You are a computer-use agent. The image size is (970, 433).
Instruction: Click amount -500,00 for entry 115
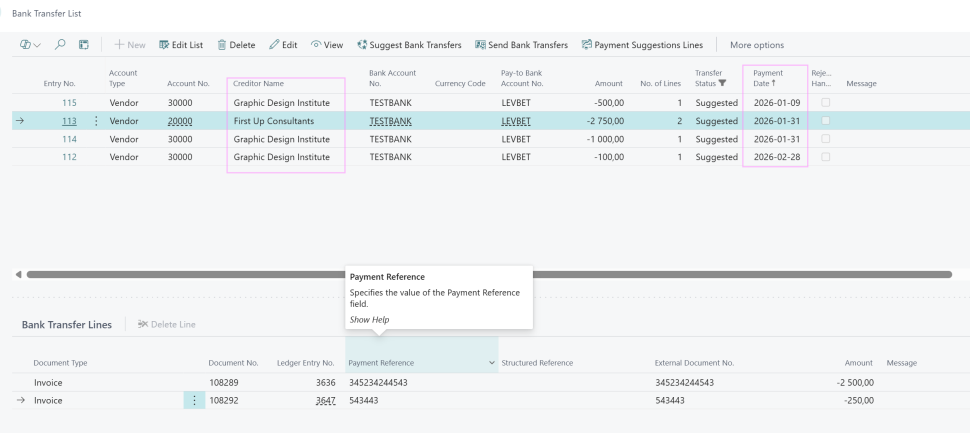pyautogui.click(x=609, y=103)
